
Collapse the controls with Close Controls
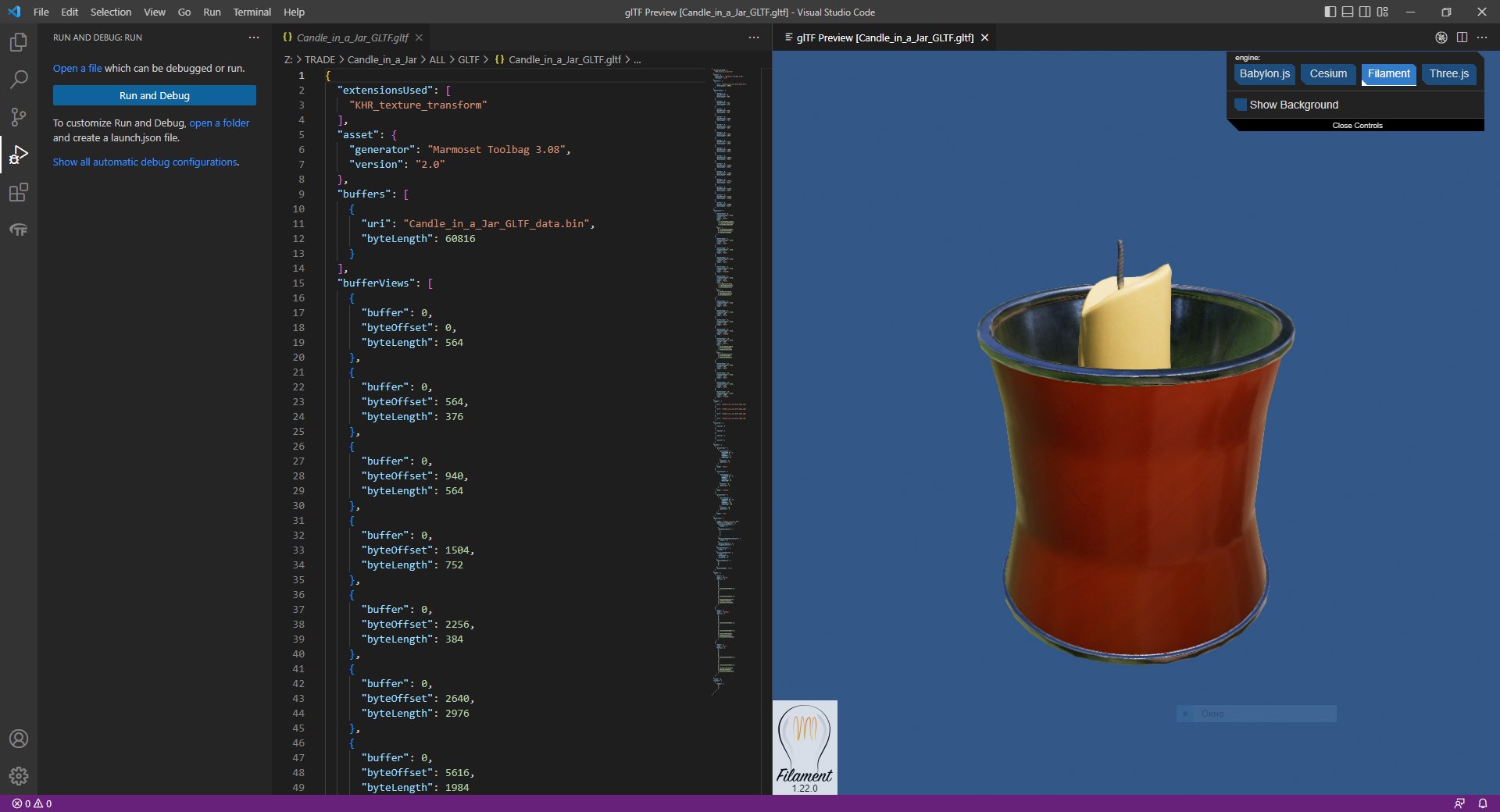(x=1358, y=125)
